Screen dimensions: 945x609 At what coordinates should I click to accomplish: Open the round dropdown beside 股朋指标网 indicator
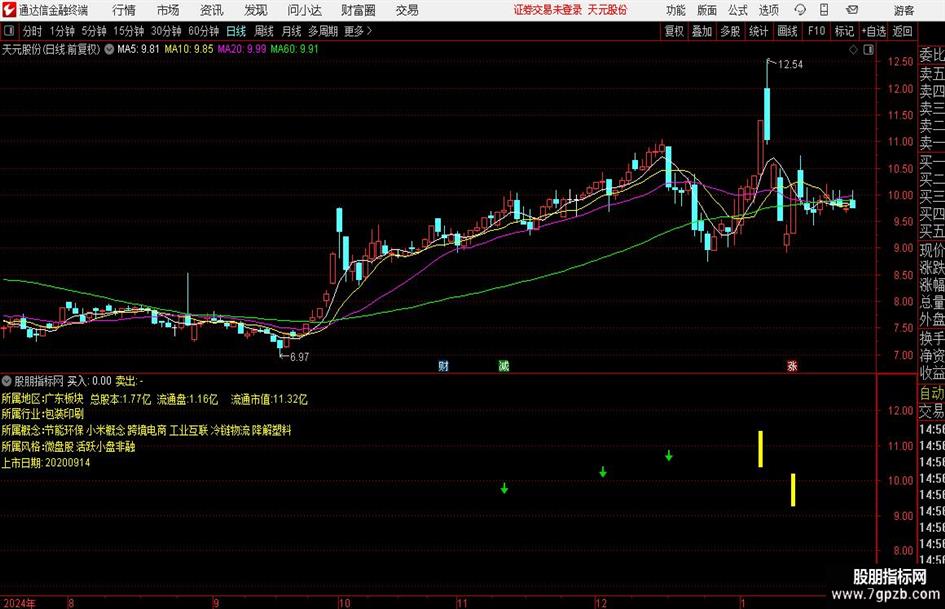click(7, 381)
